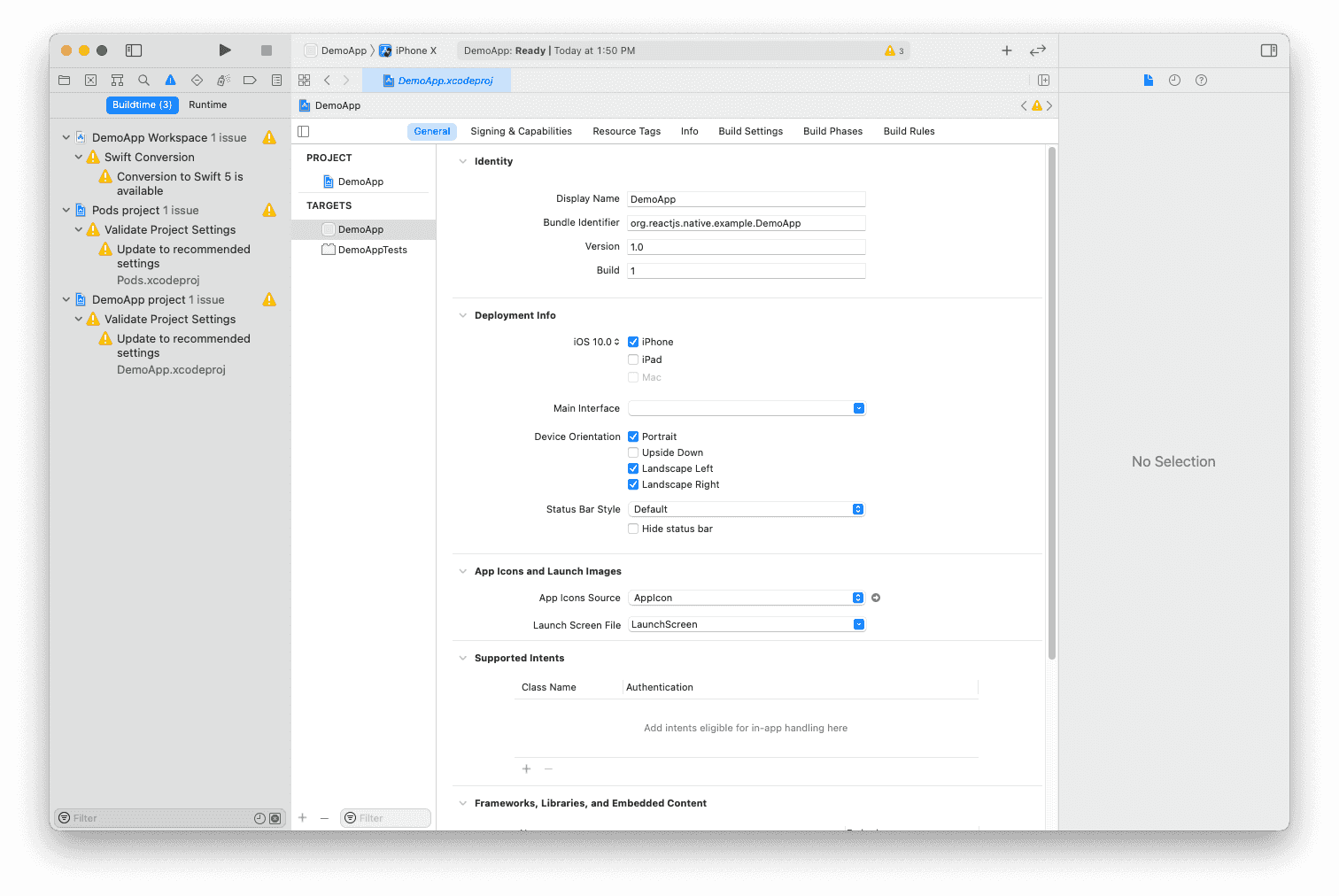The width and height of the screenshot is (1339, 896).
Task: Show the Project navigator folder icon
Action: click(65, 80)
